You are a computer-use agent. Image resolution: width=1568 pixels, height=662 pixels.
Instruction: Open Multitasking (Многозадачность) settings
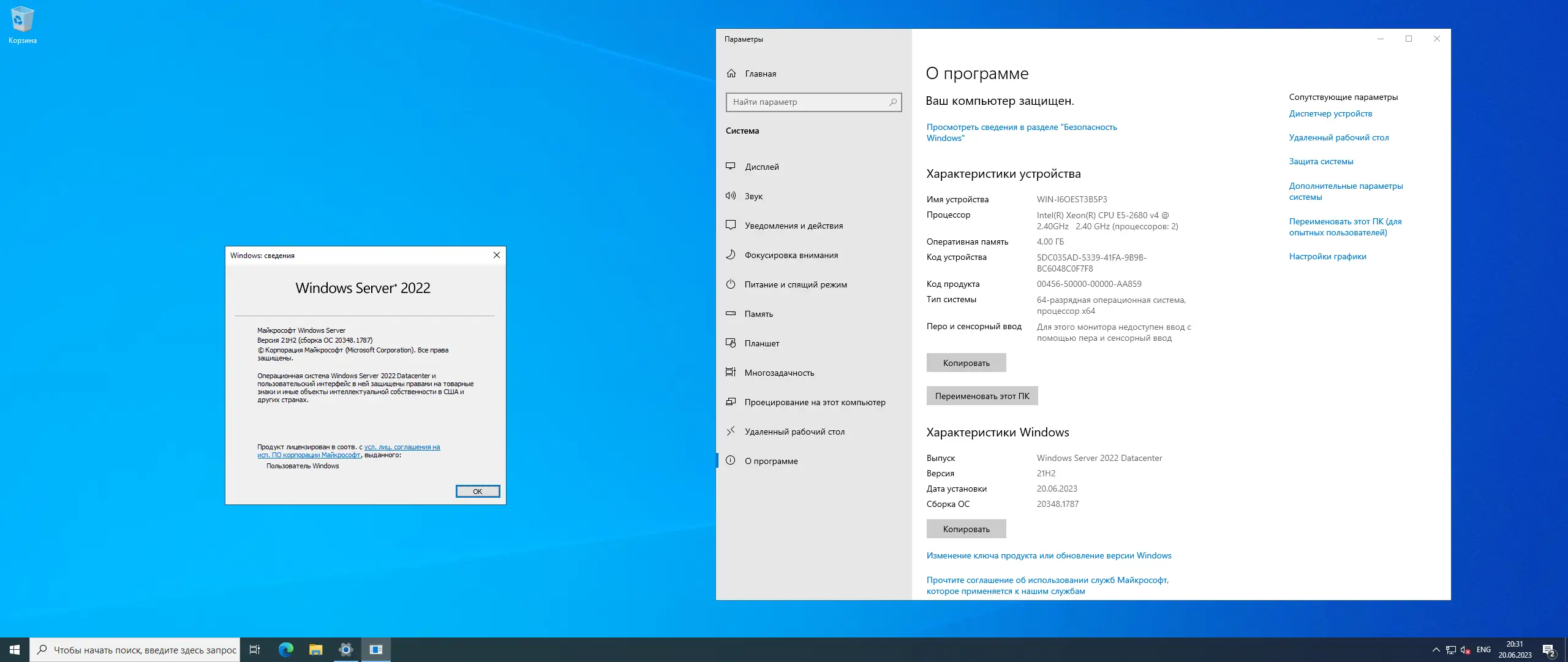pos(779,373)
